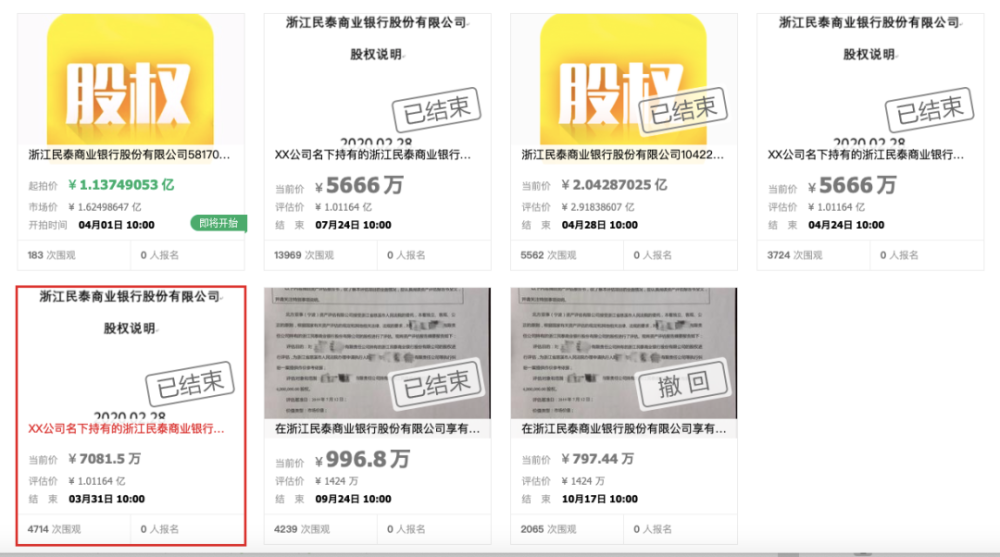Open listing title 浙江民泰商业银行股份有限公司10422...
1000x557 pixels.
tap(622, 154)
